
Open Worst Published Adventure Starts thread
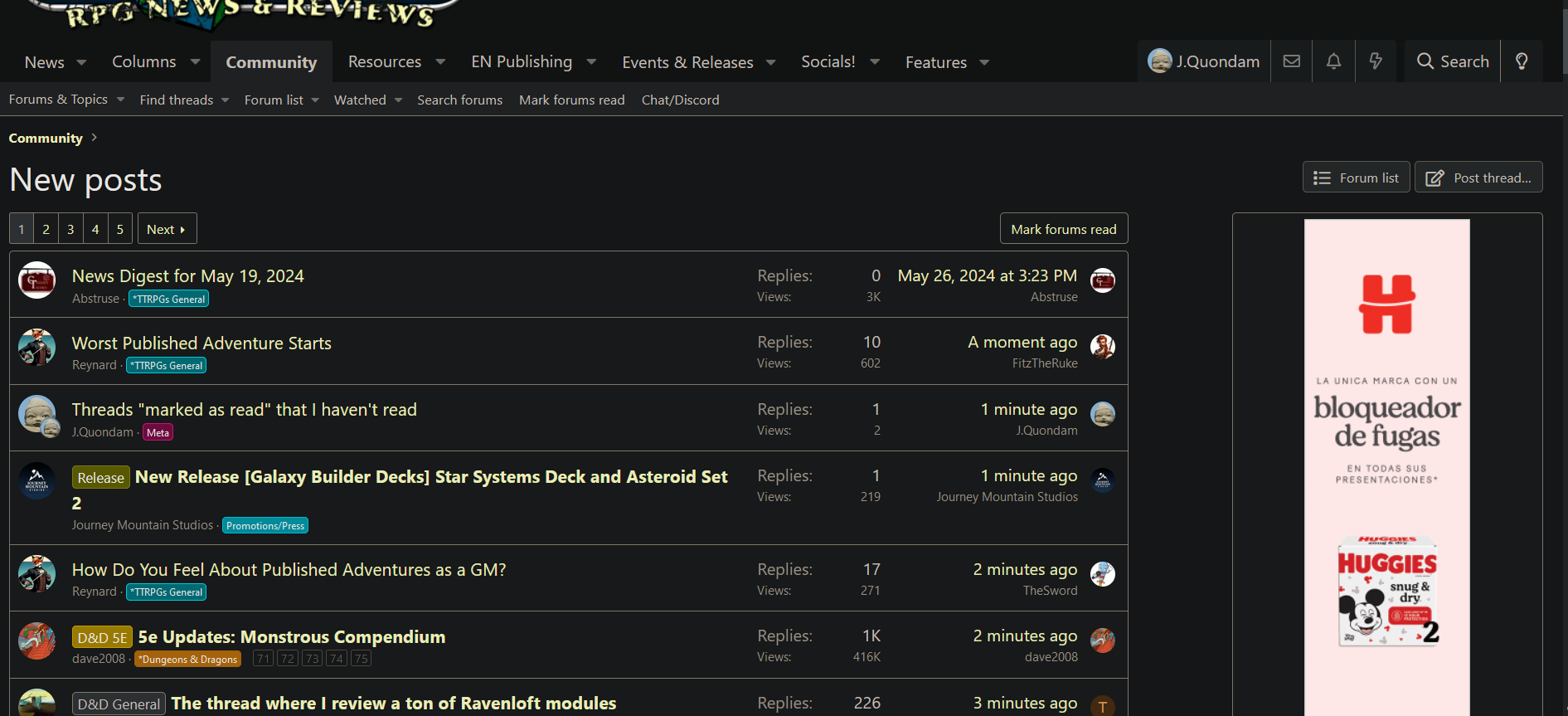pos(201,343)
